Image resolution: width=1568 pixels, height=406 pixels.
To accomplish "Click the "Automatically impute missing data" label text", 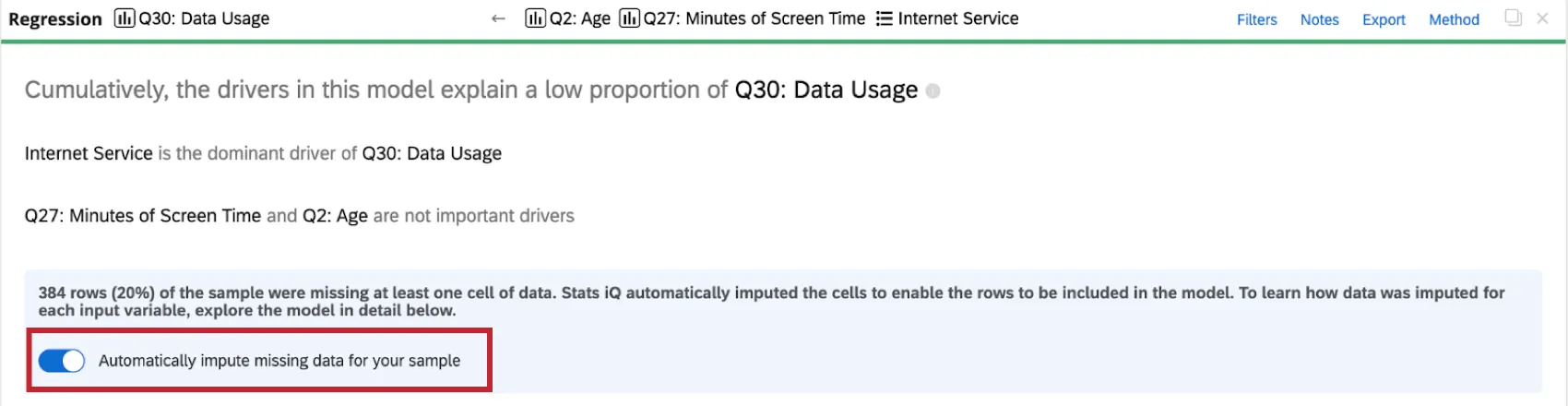I will click(279, 361).
